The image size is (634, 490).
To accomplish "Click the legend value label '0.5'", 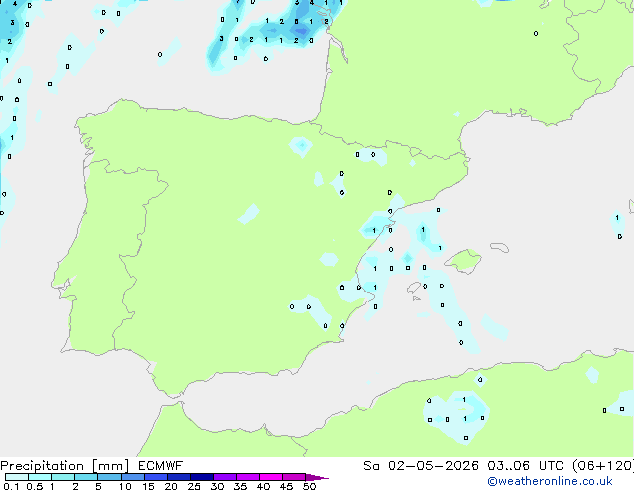I will click(x=35, y=486).
